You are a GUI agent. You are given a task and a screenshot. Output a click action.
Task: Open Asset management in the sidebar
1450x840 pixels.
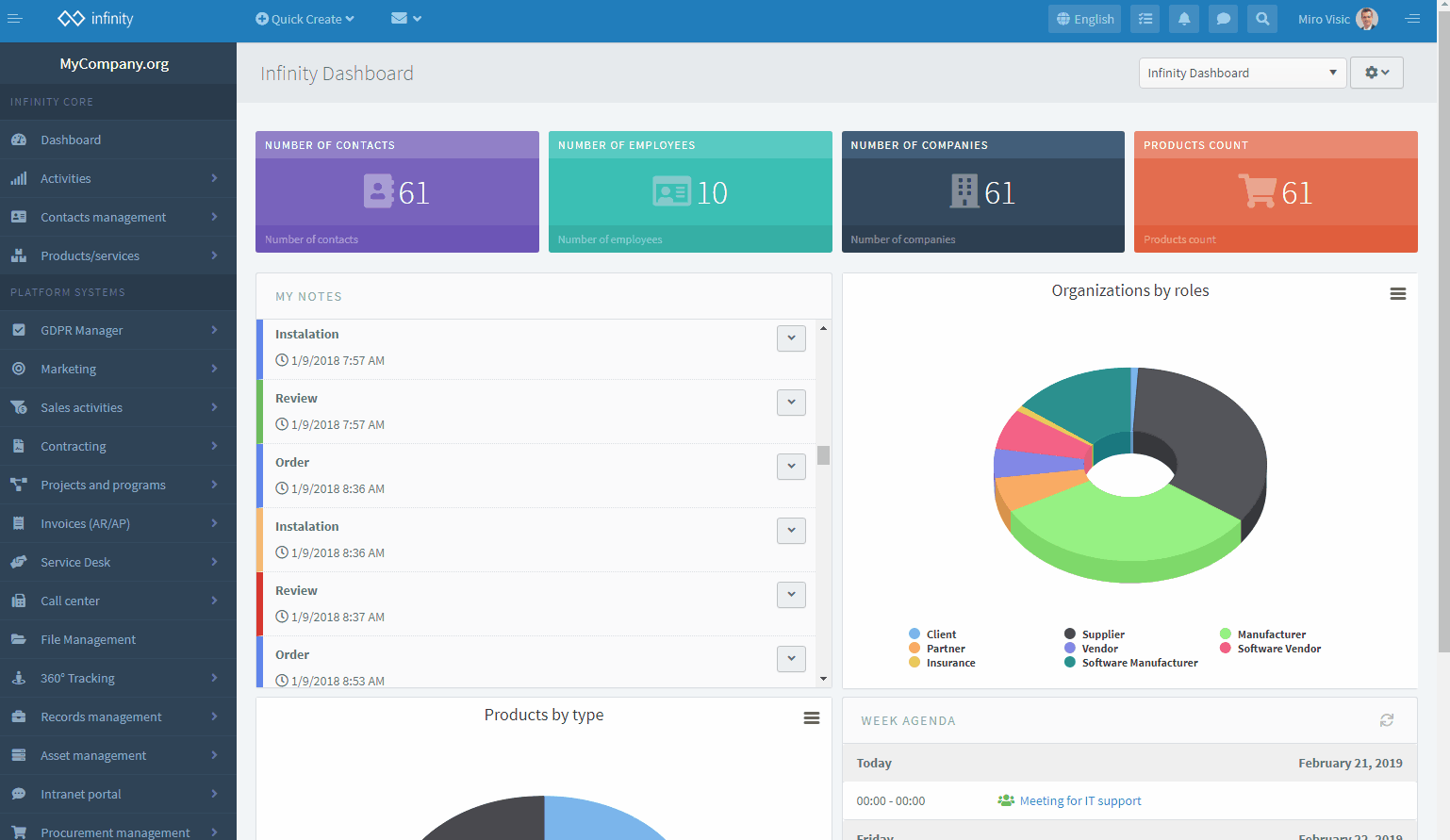pos(118,755)
